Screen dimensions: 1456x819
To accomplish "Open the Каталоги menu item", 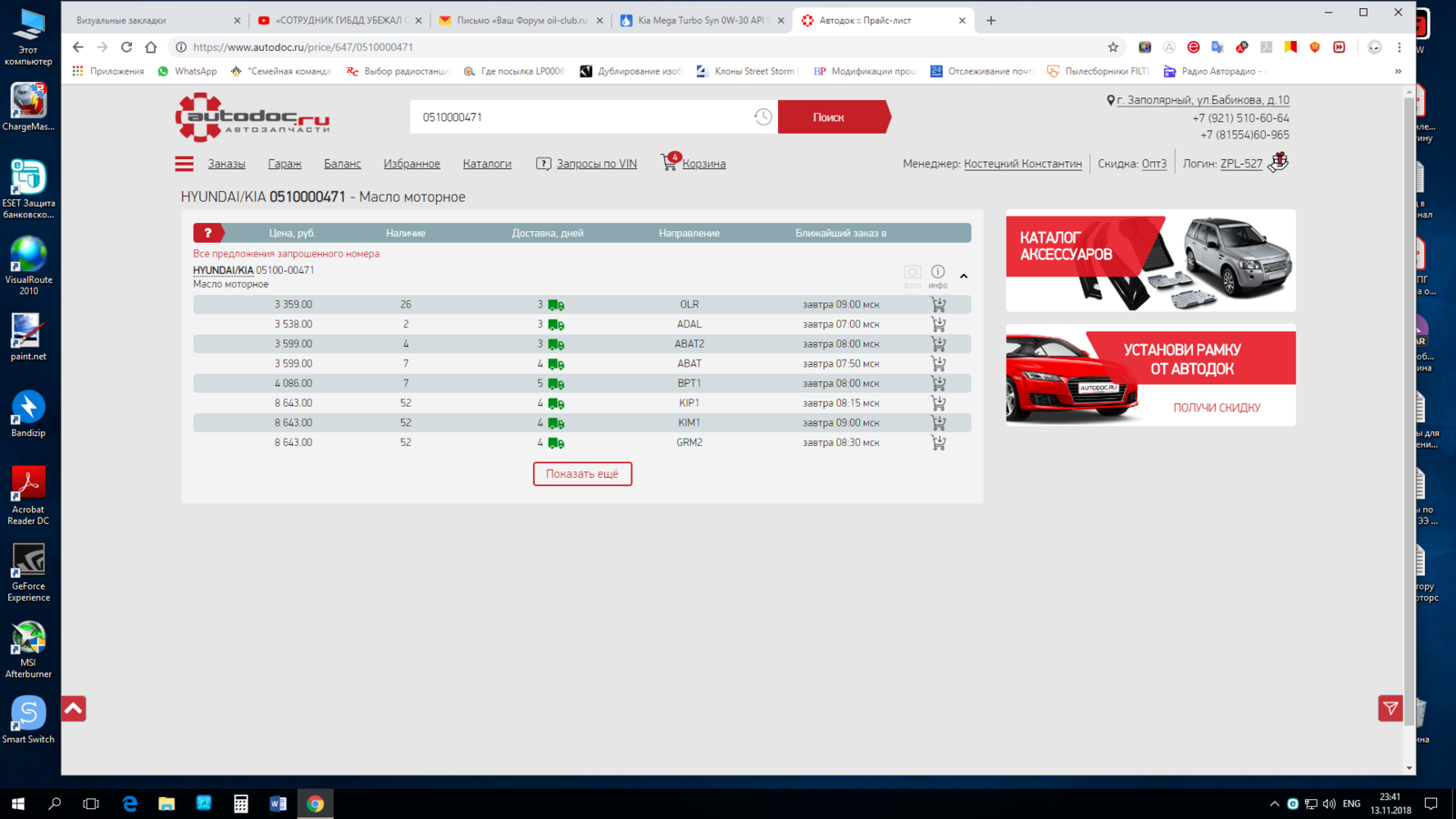I will point(487,164).
